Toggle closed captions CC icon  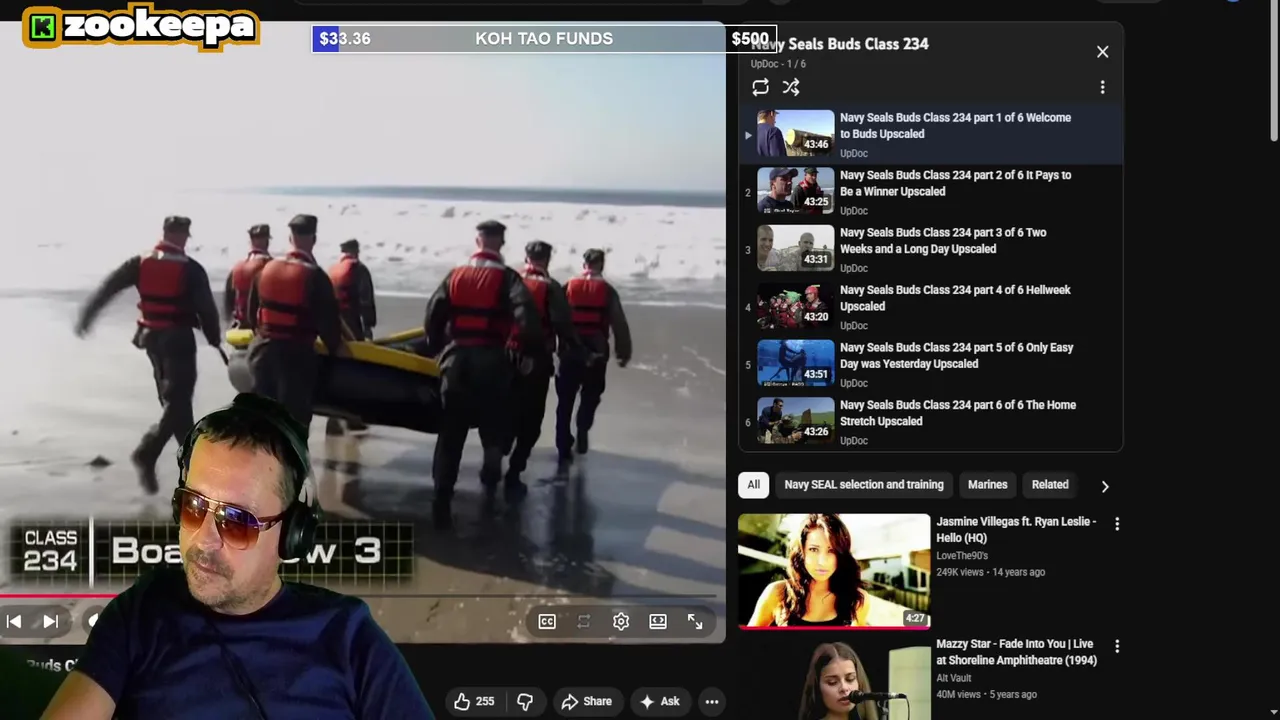click(x=547, y=621)
